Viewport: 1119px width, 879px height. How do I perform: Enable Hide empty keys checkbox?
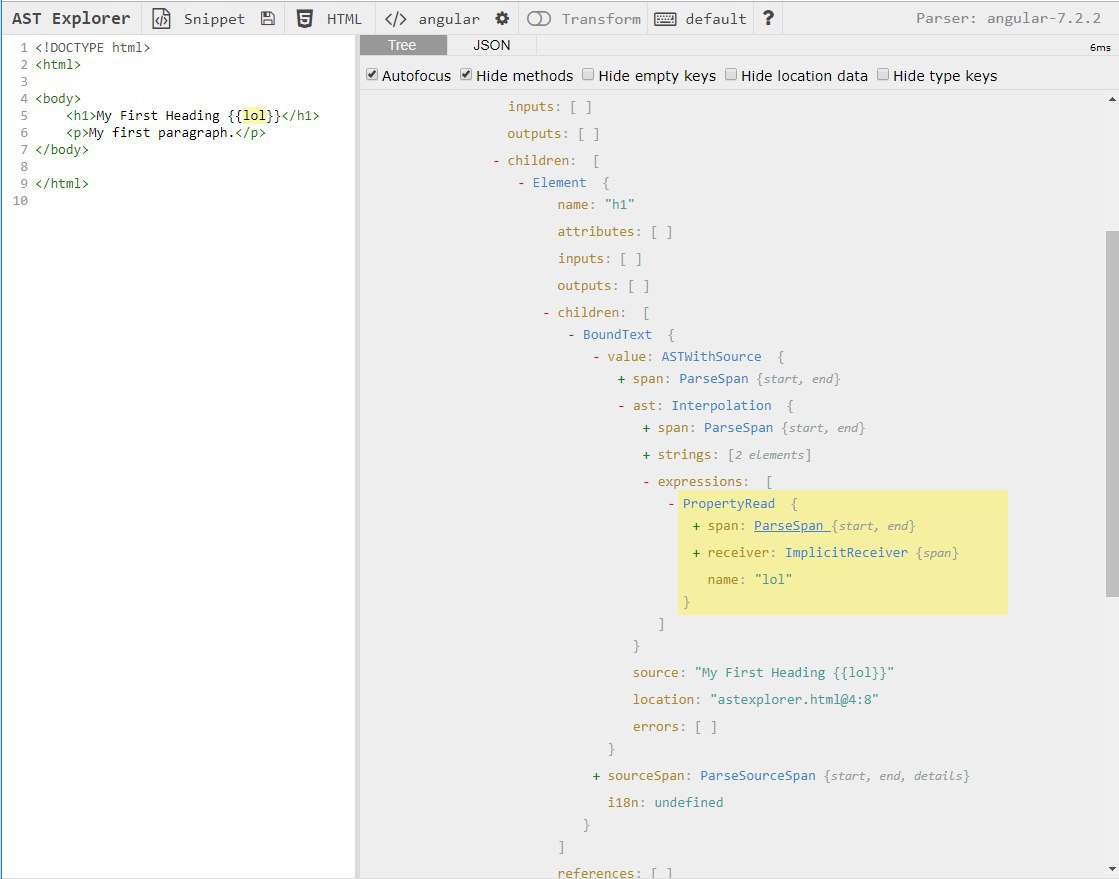point(588,75)
